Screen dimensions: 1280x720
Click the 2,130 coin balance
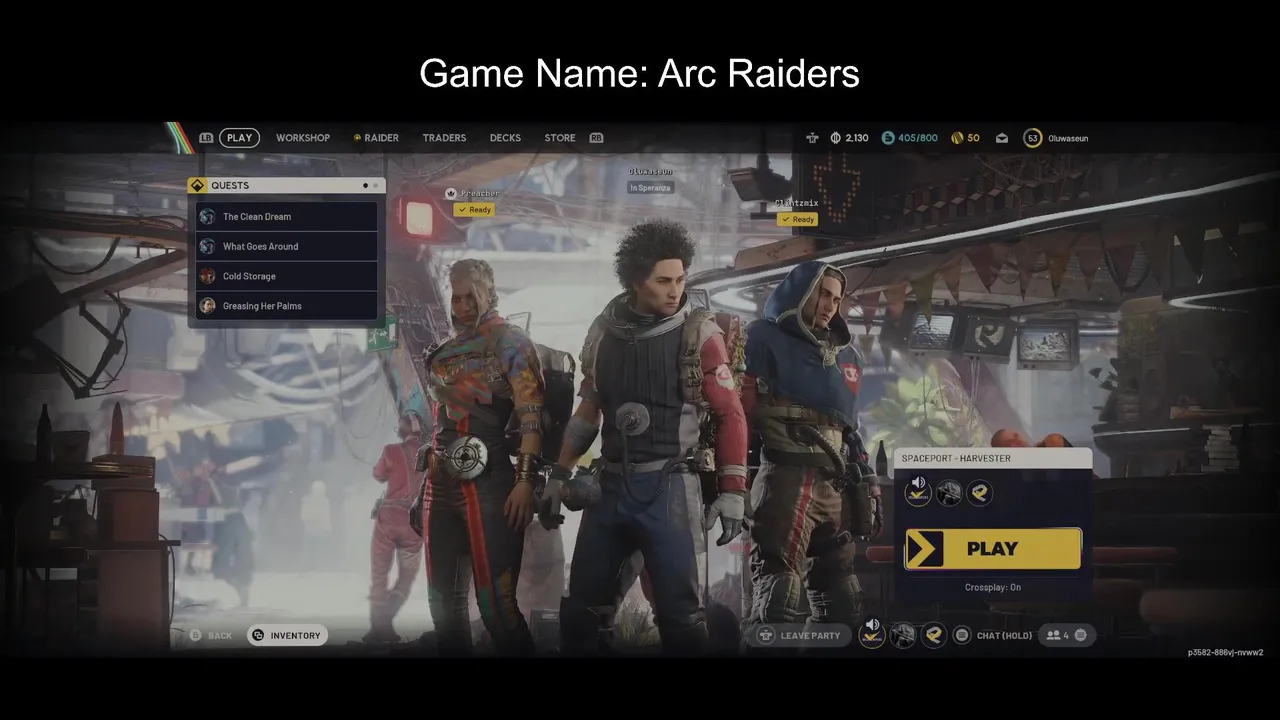(857, 138)
